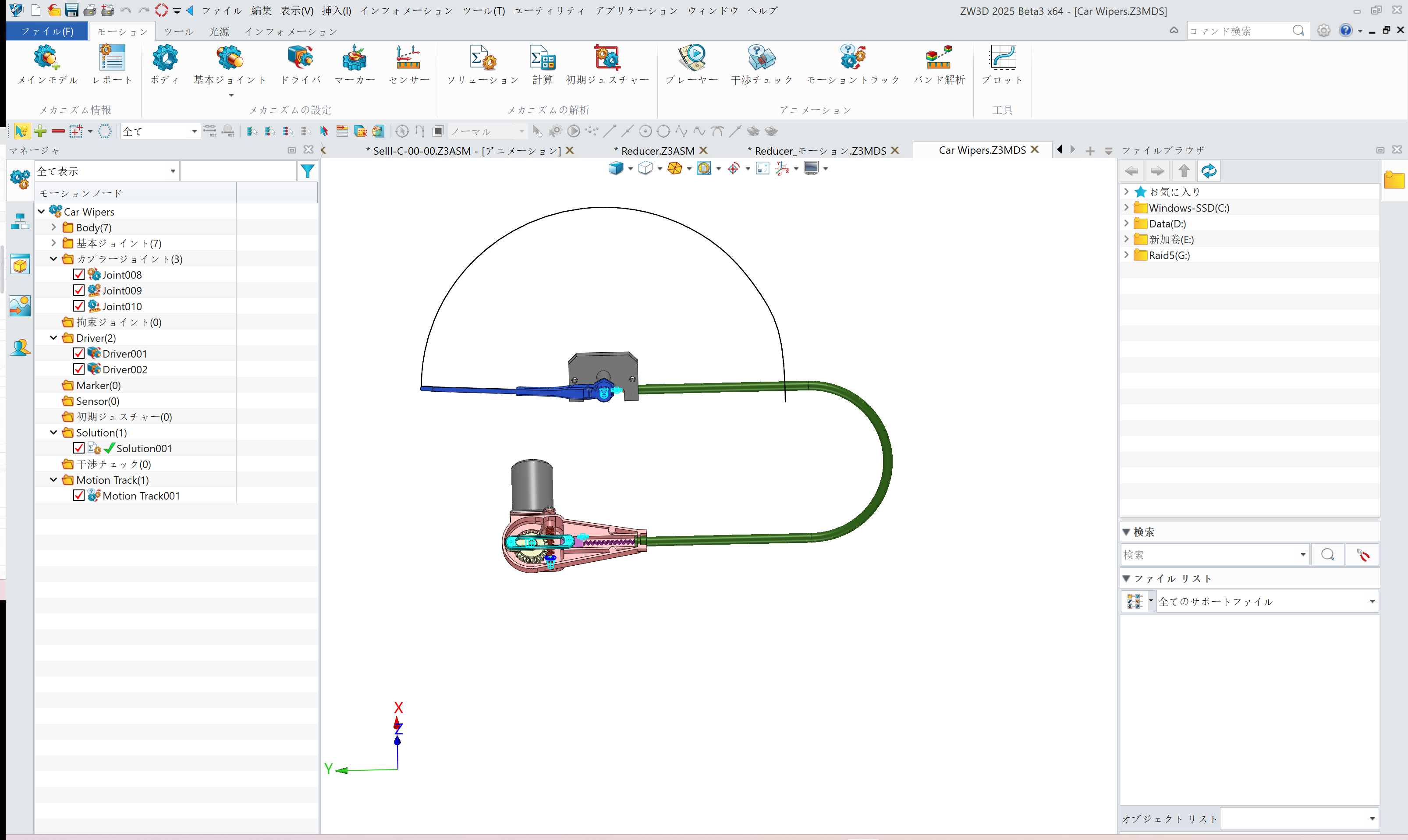
Task: Select the Sensor(0) folder node
Action: point(97,401)
